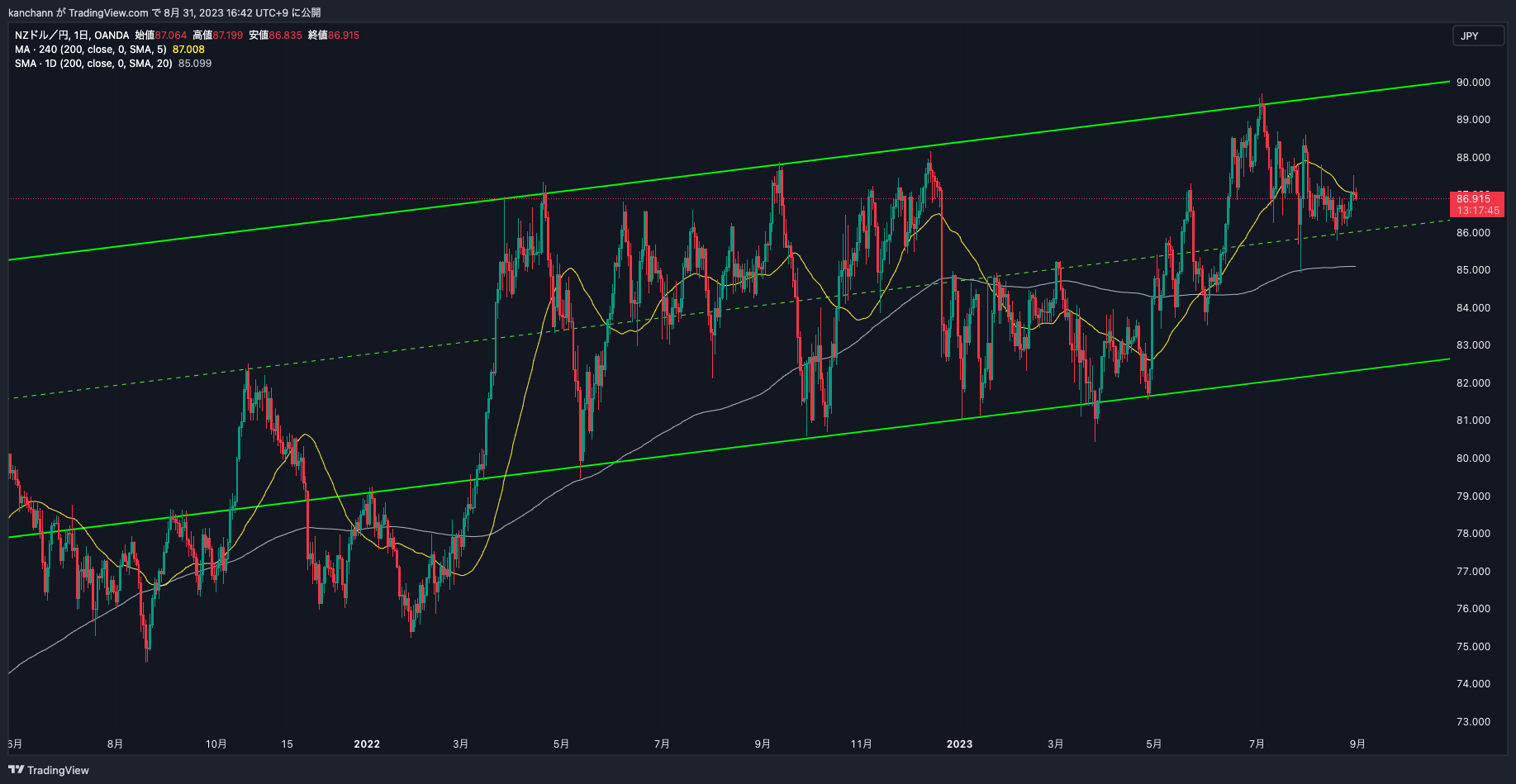Image resolution: width=1516 pixels, height=784 pixels.
Task: Click the 始値 87.064 open value
Action: point(161,36)
